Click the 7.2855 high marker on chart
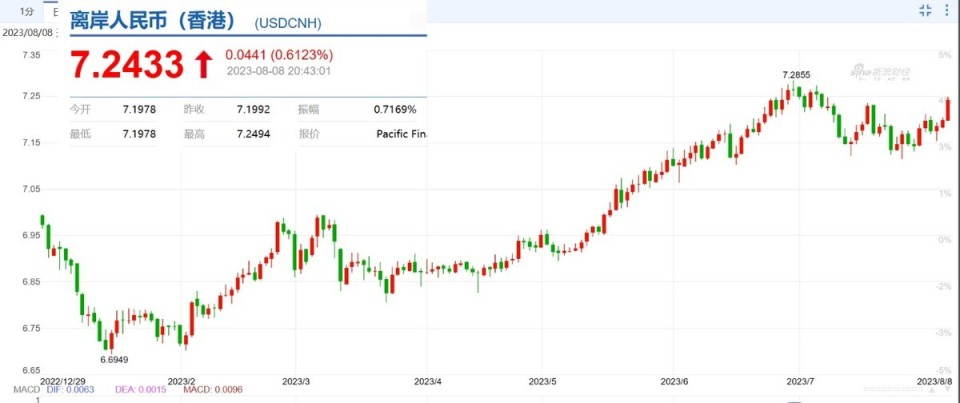 click(796, 75)
